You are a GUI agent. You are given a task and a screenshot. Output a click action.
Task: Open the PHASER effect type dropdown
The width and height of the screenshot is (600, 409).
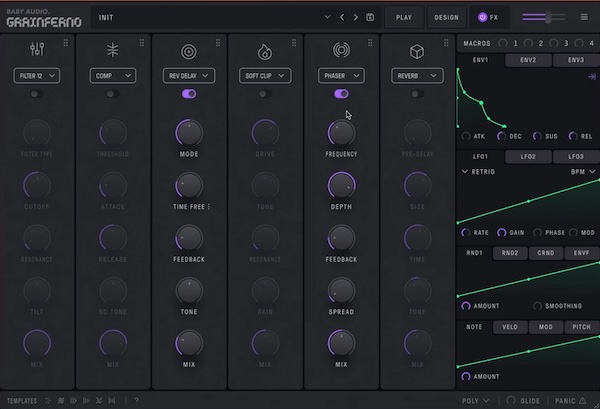(x=341, y=76)
